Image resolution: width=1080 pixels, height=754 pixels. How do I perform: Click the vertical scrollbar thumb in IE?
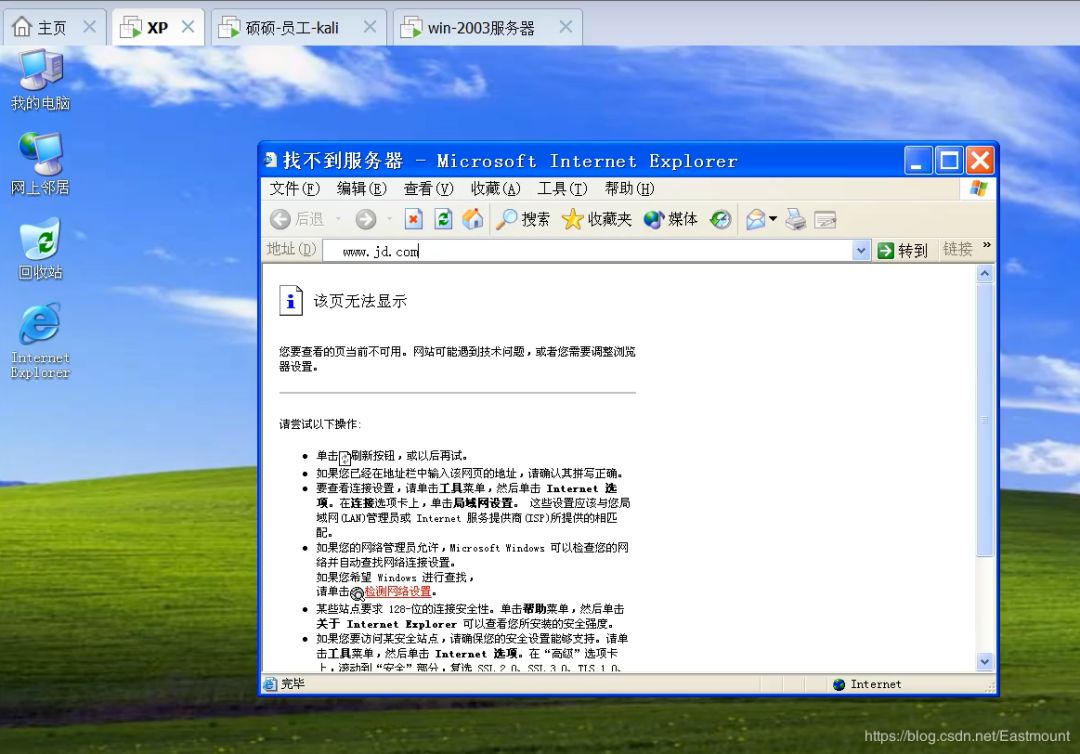[x=984, y=419]
